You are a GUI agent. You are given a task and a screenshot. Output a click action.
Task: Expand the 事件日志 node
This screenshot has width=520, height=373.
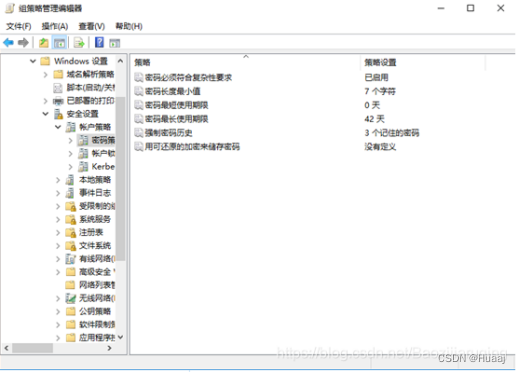pyautogui.click(x=58, y=193)
